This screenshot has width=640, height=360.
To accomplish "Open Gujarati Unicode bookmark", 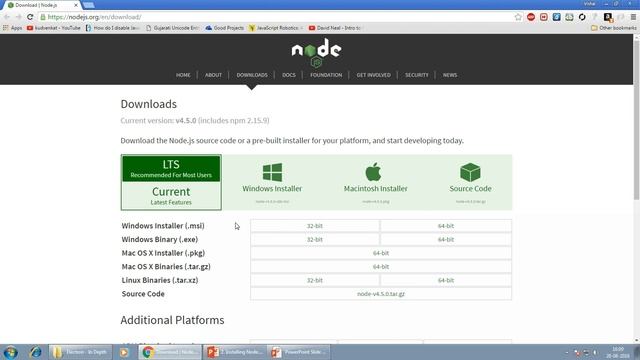I will pos(172,28).
